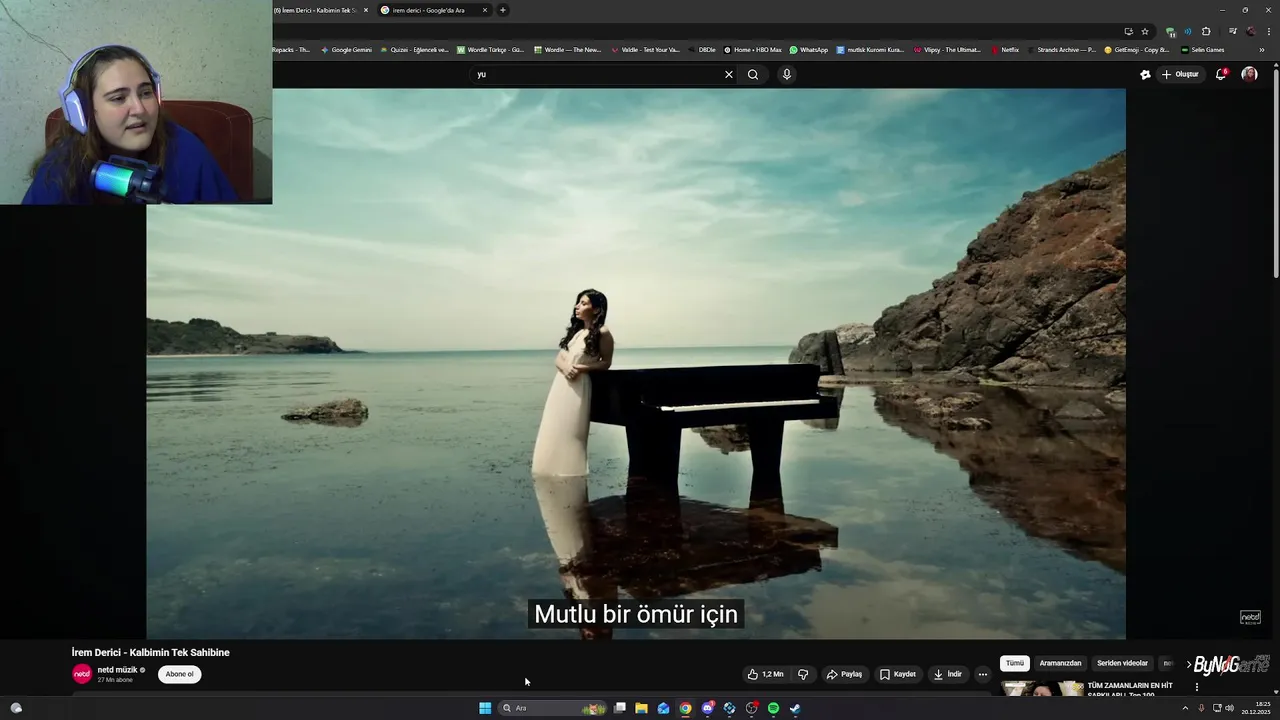The image size is (1280, 720).
Task: Open a new browser tab
Action: (502, 10)
